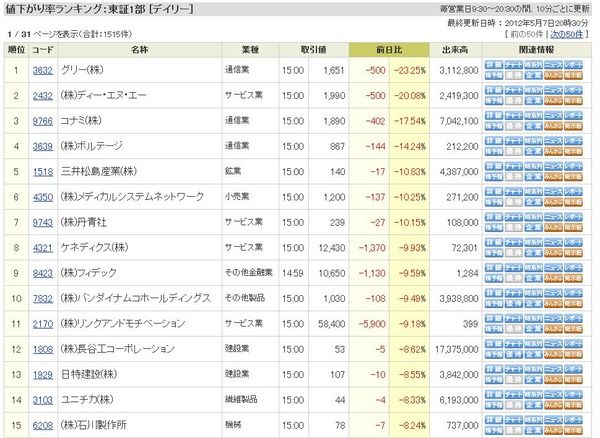
Task: Click チャート button for (株)フィデック
Action: [x=514, y=268]
